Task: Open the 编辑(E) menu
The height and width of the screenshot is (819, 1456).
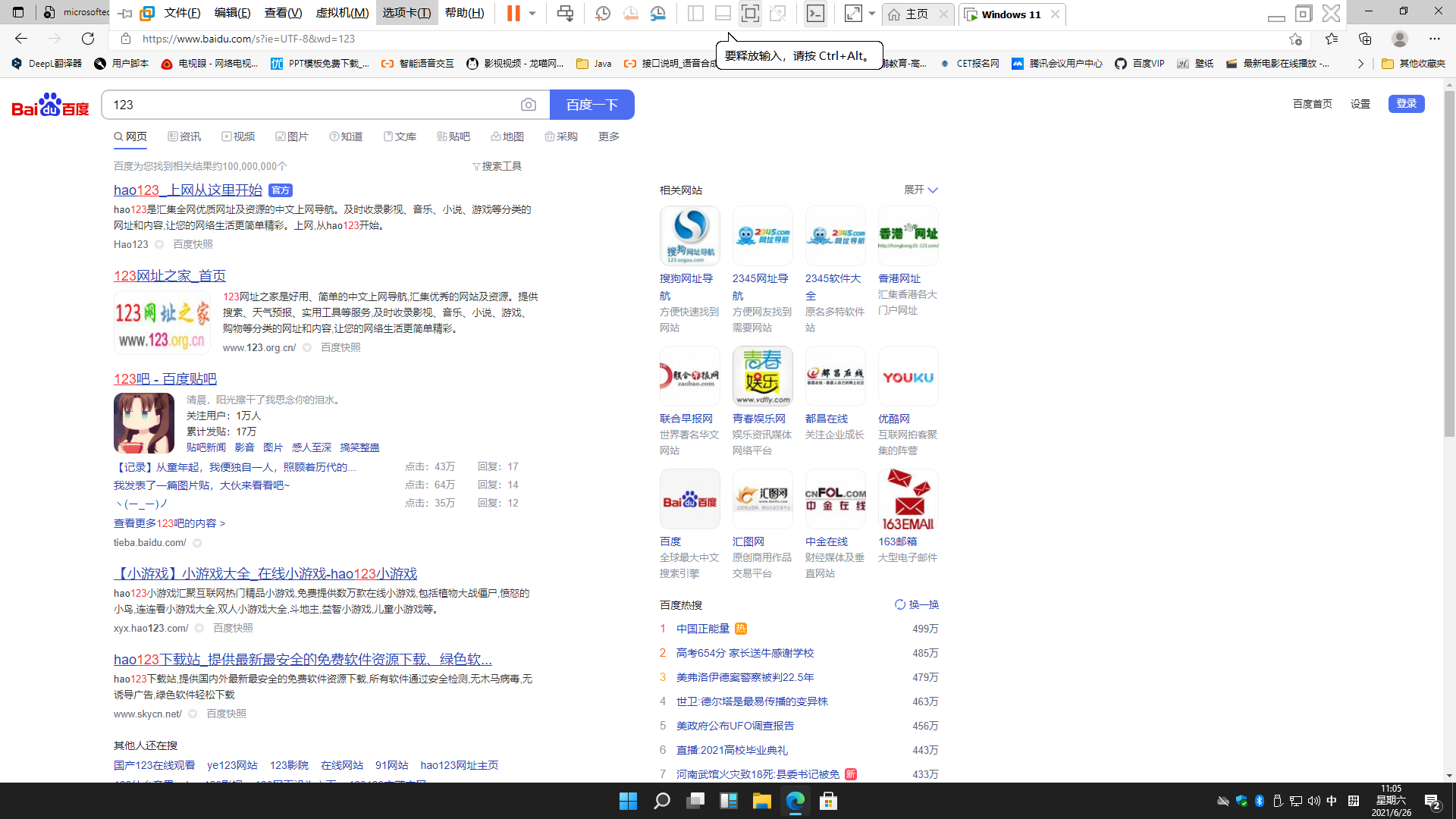Action: click(232, 14)
